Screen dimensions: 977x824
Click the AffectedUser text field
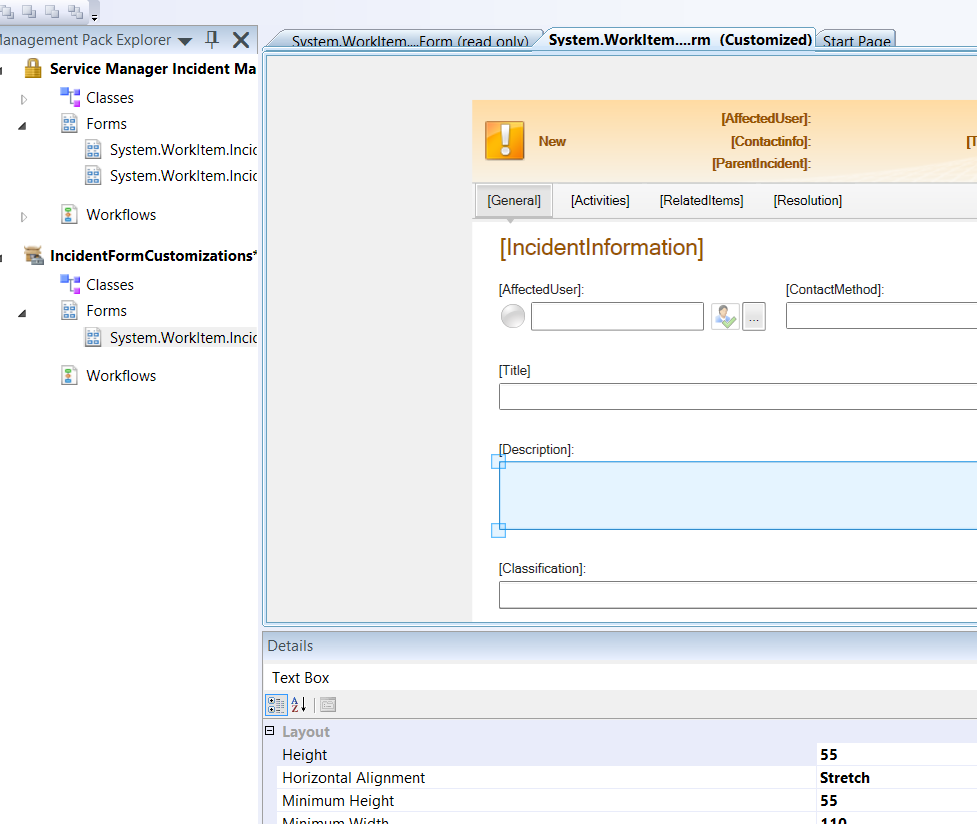(617, 316)
